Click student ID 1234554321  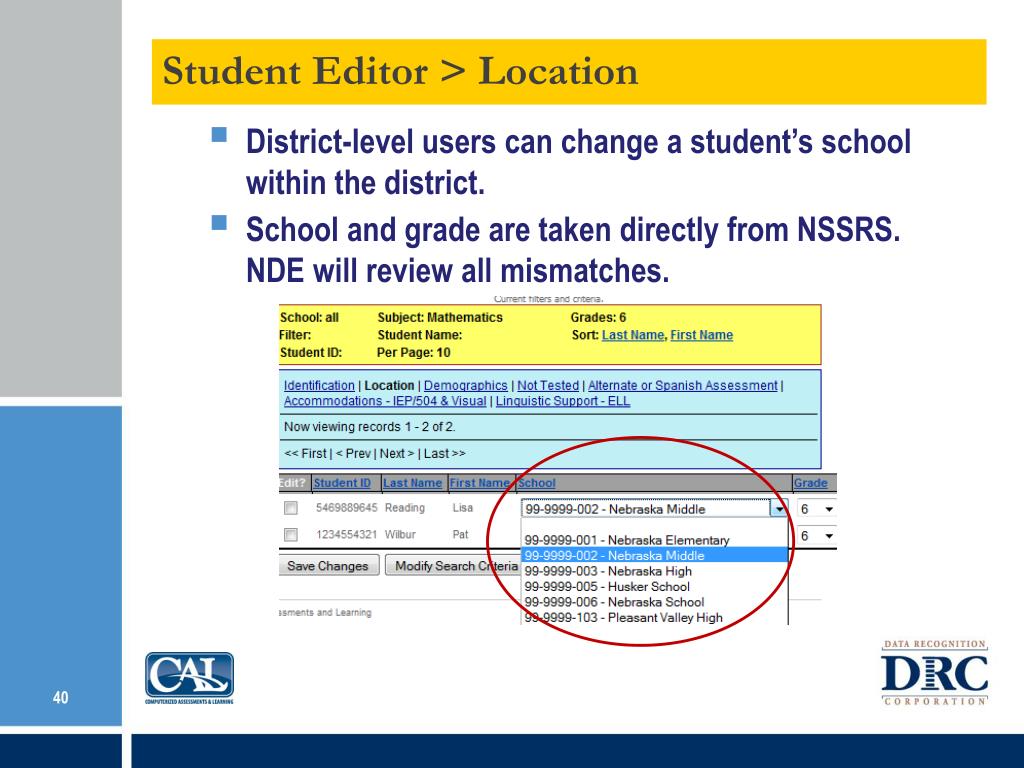tap(347, 534)
